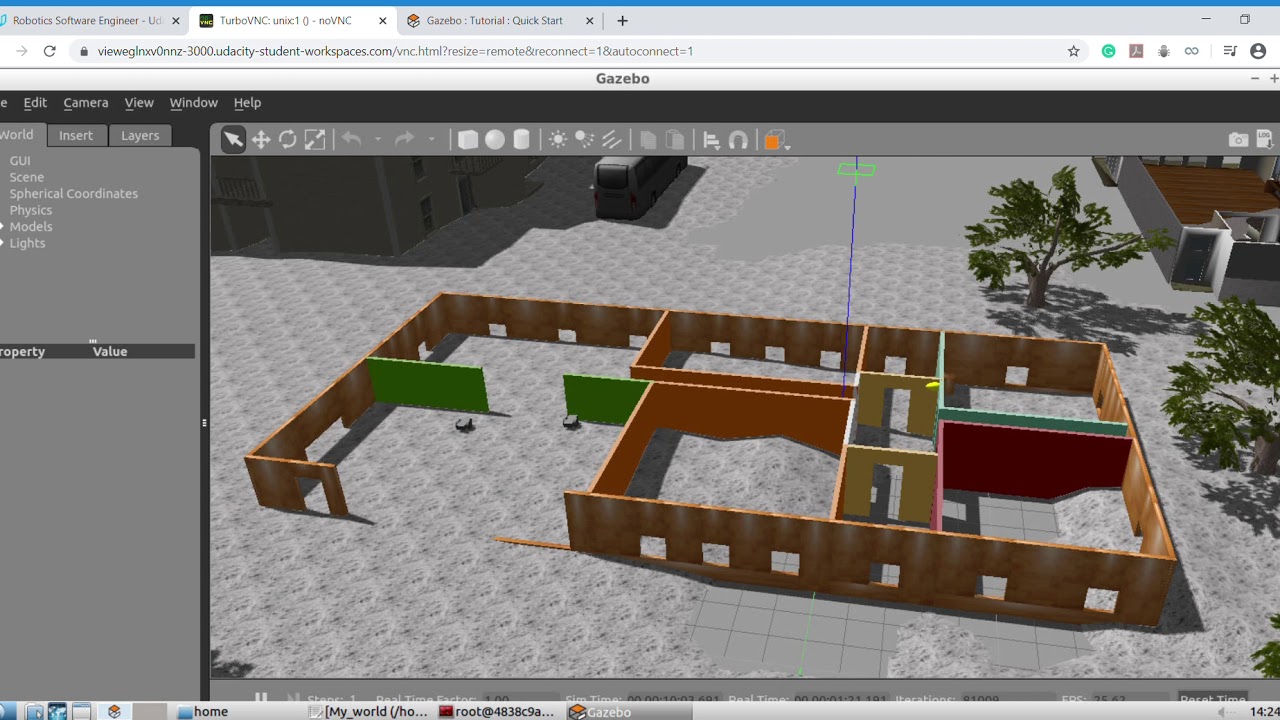Redo the last undone Gazebo action
Screen dimensions: 1280x720
point(405,140)
